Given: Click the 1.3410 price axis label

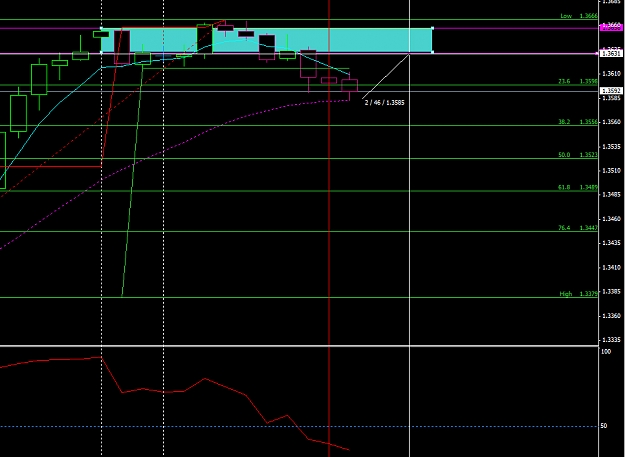Looking at the screenshot, I should pos(612,267).
